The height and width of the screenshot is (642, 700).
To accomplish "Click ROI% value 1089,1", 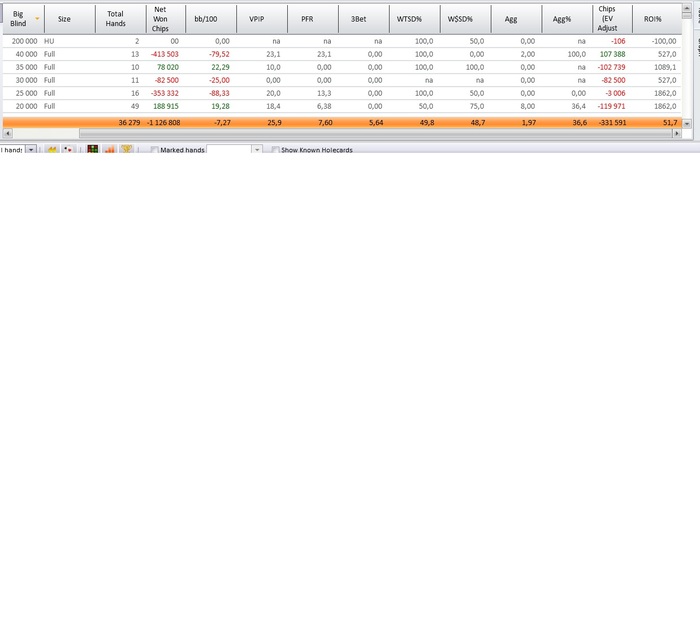I will click(665, 67).
